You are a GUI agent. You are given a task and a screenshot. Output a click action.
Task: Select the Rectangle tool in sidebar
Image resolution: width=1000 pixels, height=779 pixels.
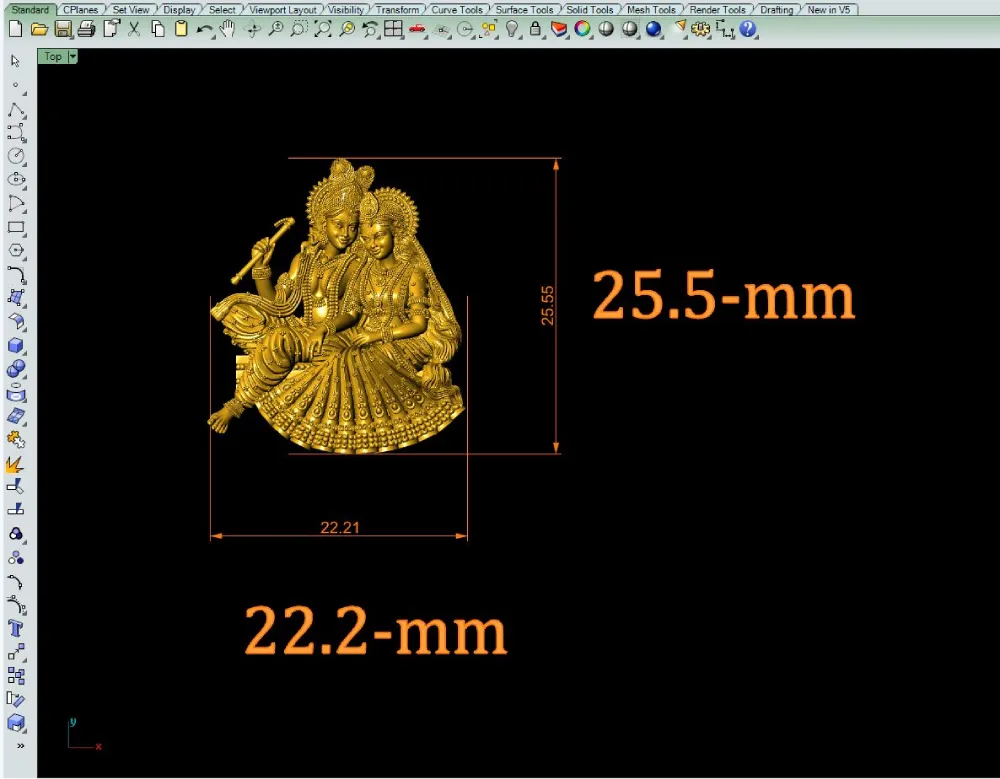click(16, 228)
